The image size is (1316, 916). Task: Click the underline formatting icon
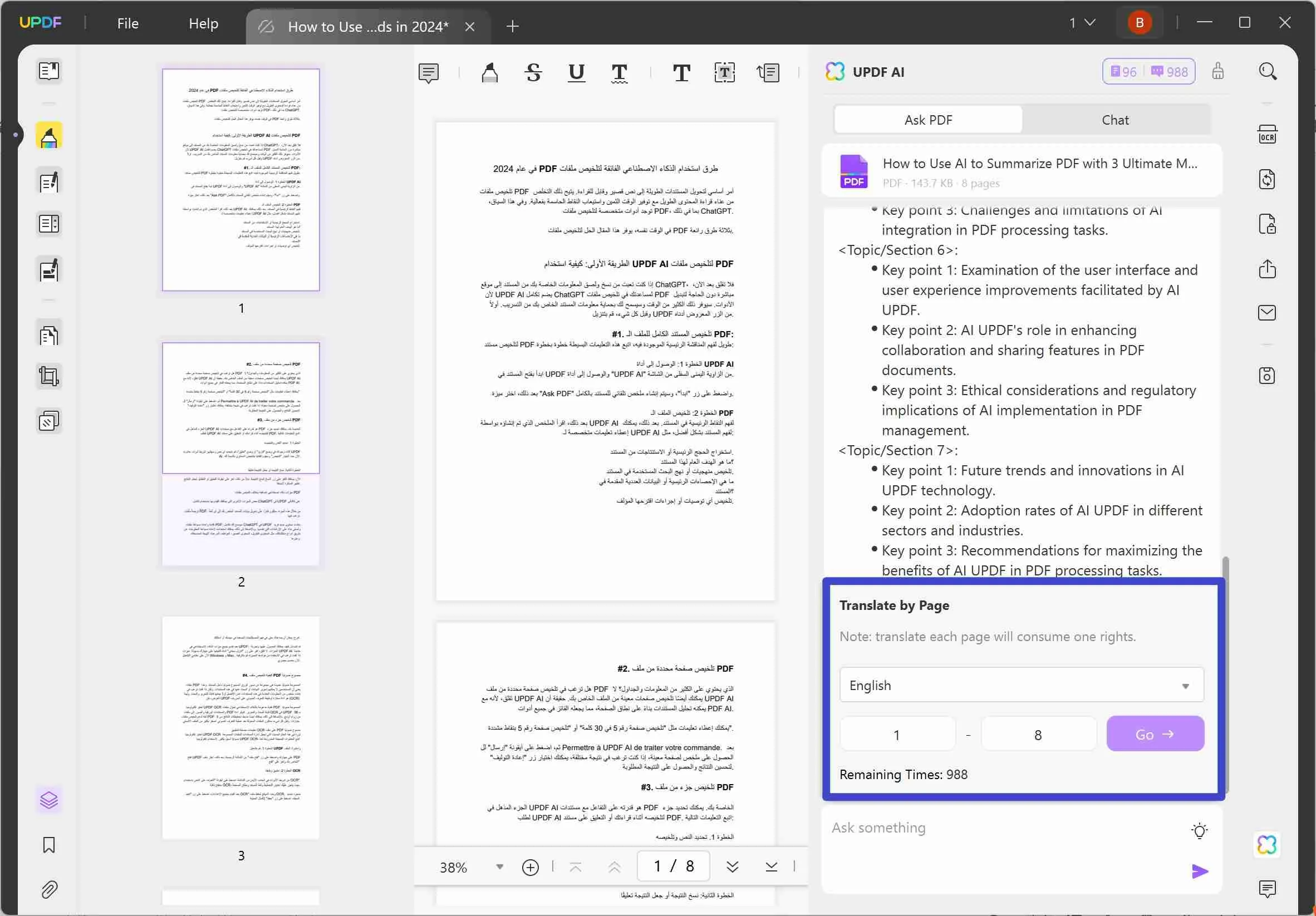pos(577,71)
